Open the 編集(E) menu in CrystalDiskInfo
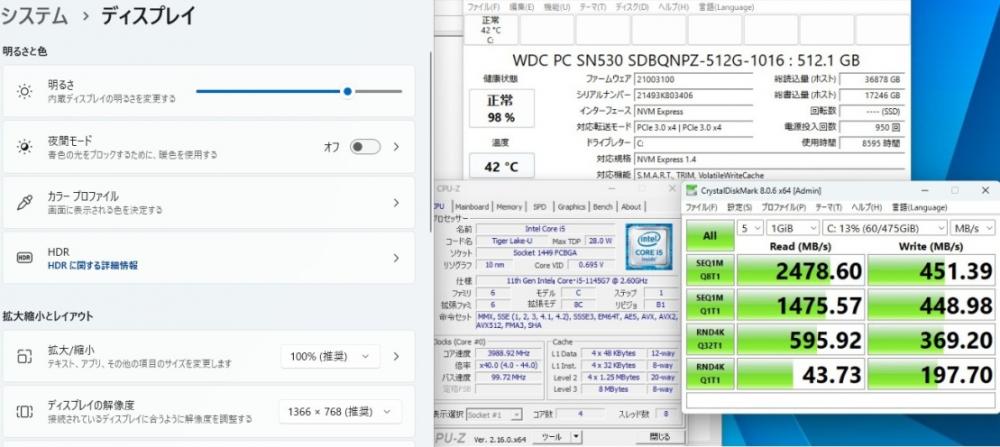This screenshot has height=447, width=1000. [522, 7]
